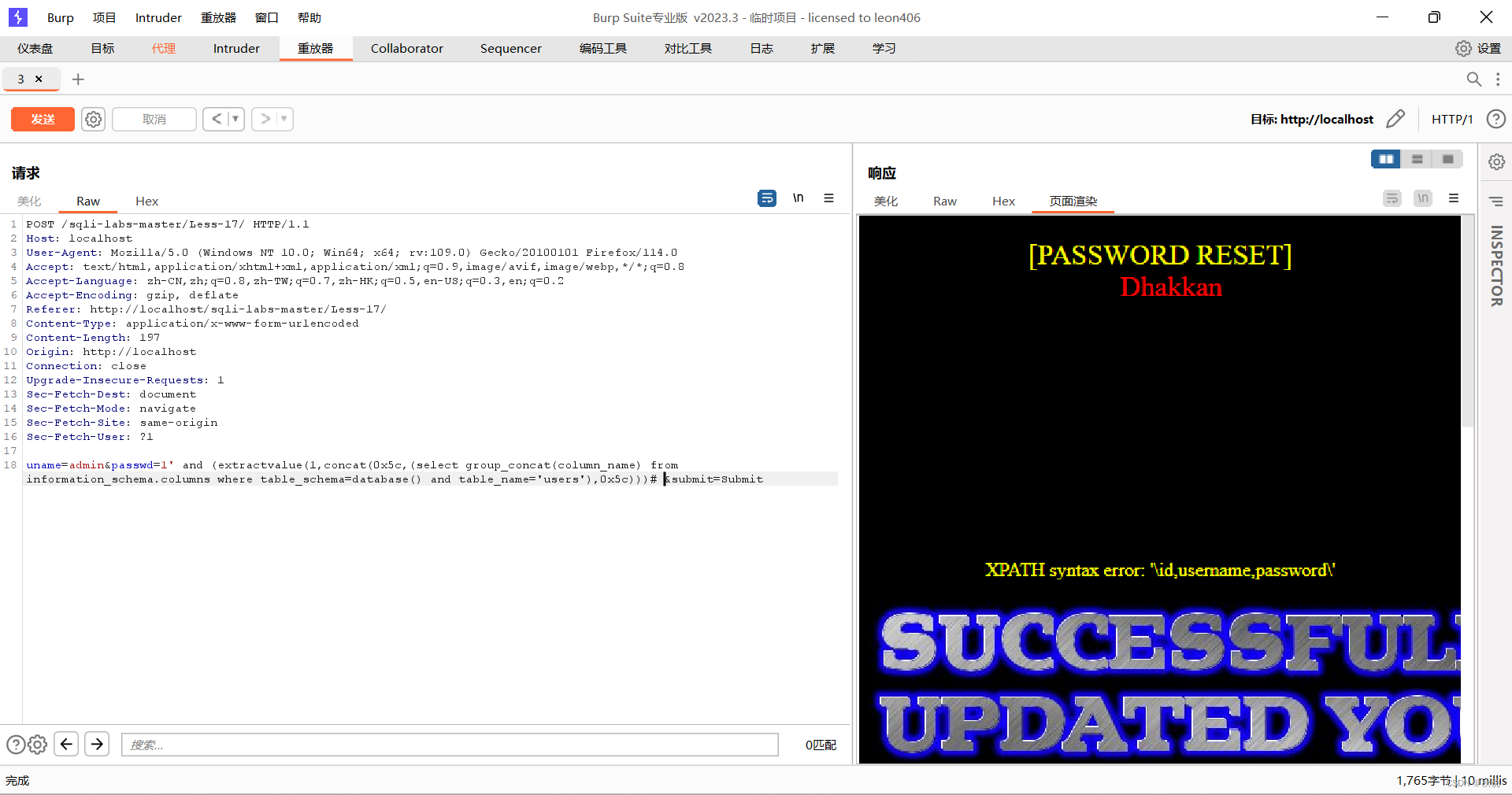Toggle word wrap in response panel
The height and width of the screenshot is (795, 1512).
point(1392,198)
